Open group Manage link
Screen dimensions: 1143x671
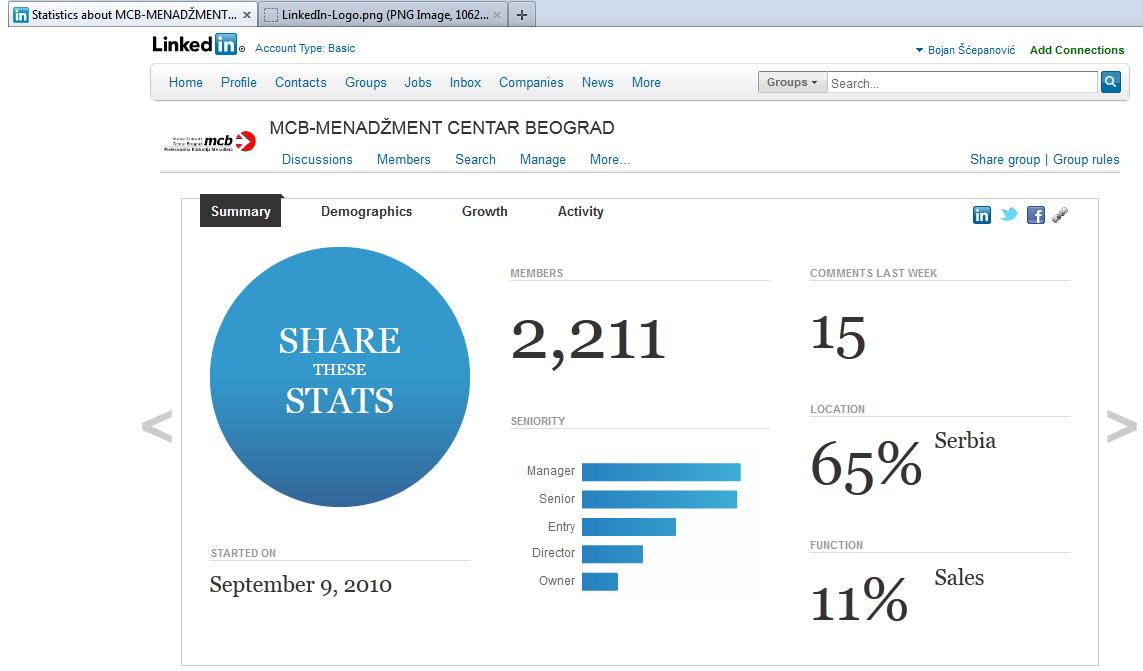542,159
